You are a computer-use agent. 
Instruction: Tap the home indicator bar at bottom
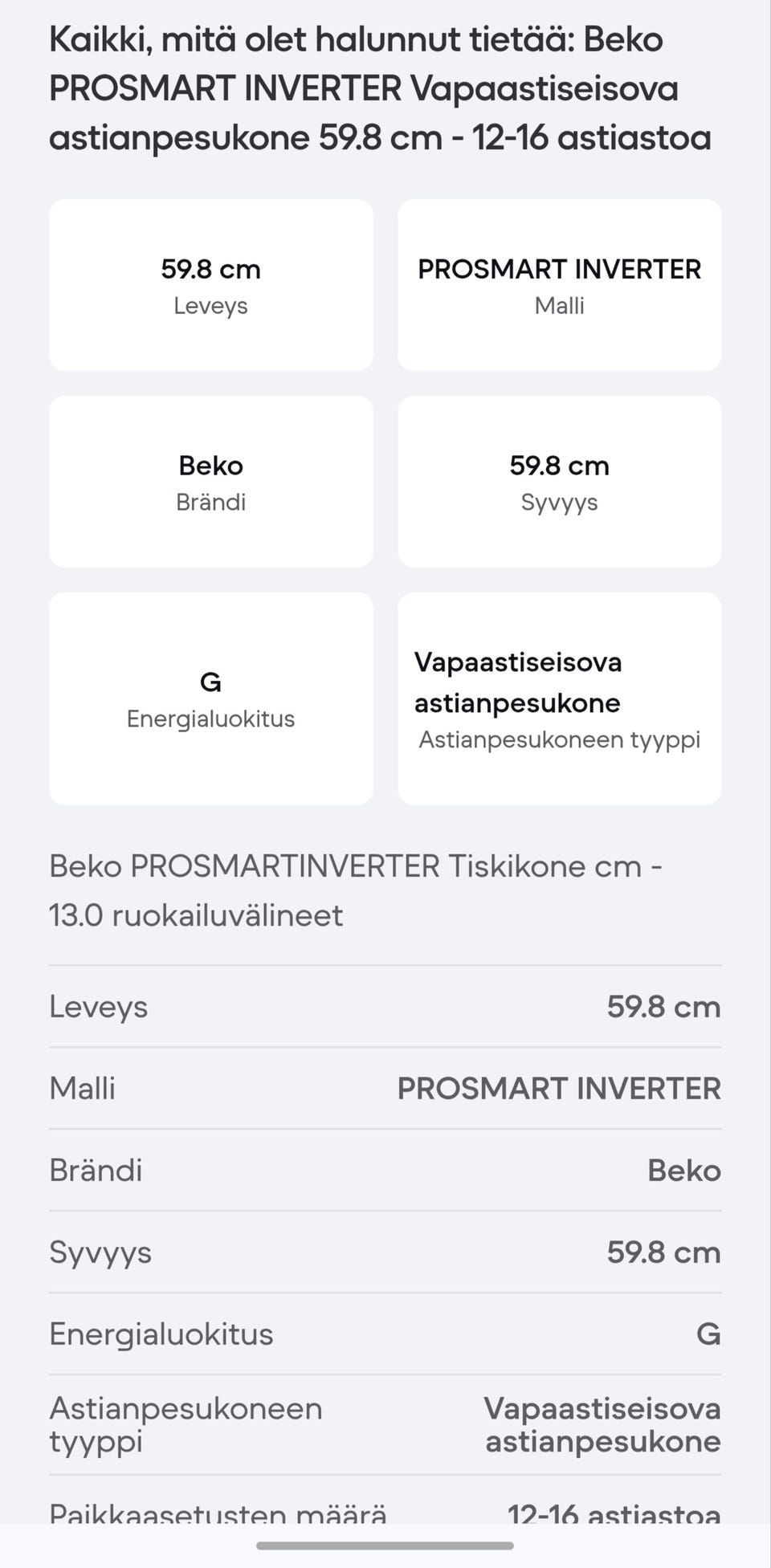(x=385, y=1546)
